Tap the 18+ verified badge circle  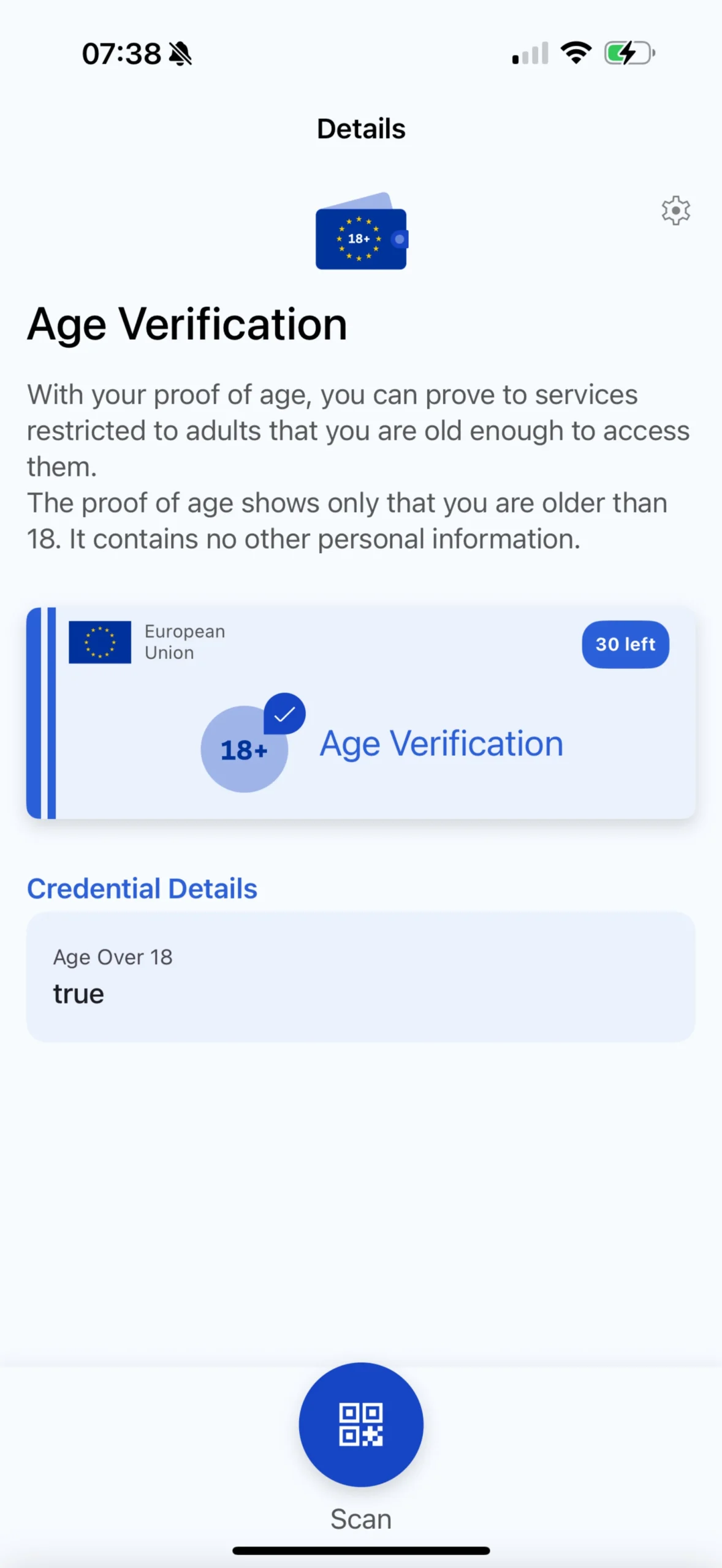[x=244, y=750]
